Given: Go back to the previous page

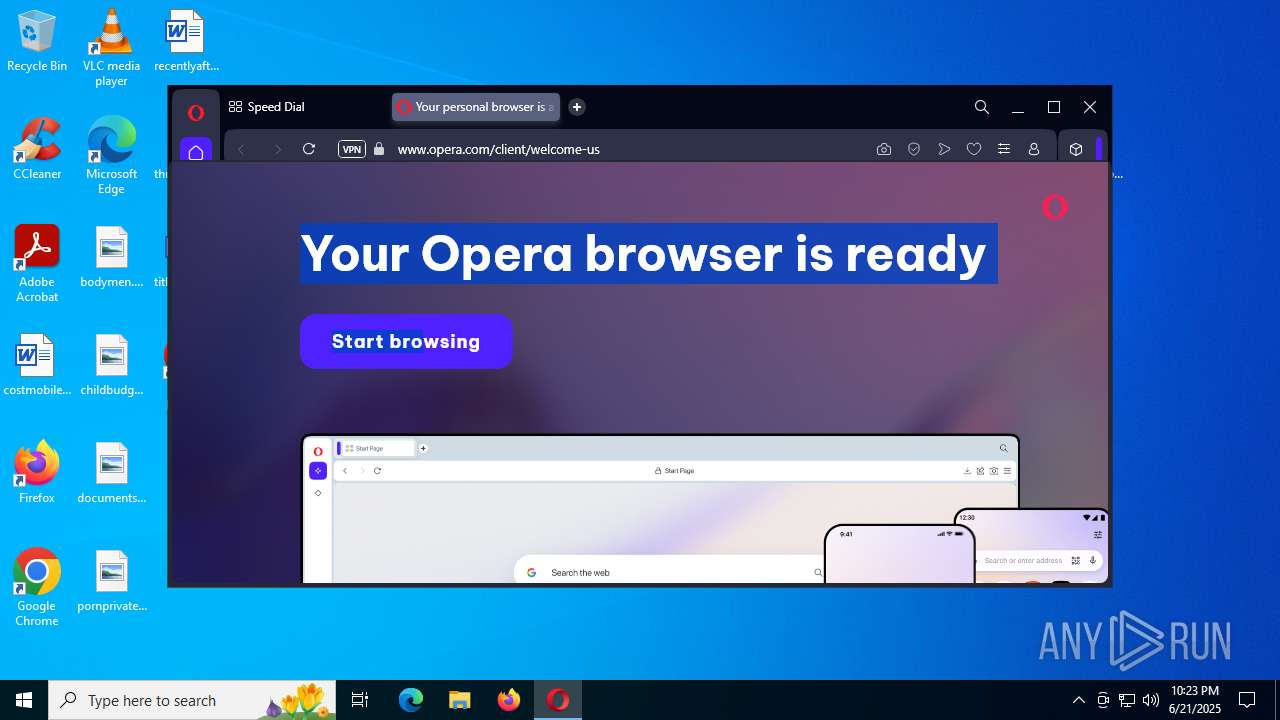Looking at the screenshot, I should click(x=241, y=149).
